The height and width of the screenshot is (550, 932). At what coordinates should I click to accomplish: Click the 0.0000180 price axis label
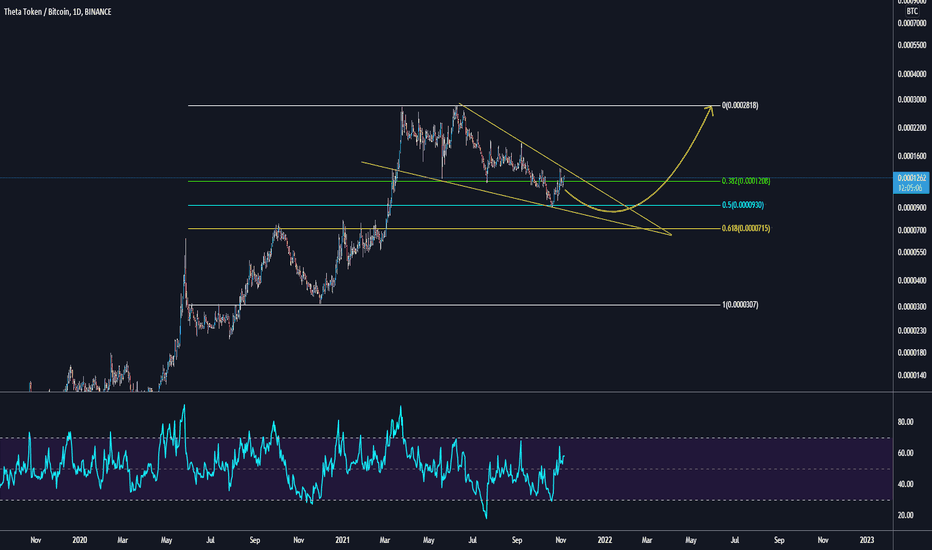tap(912, 353)
